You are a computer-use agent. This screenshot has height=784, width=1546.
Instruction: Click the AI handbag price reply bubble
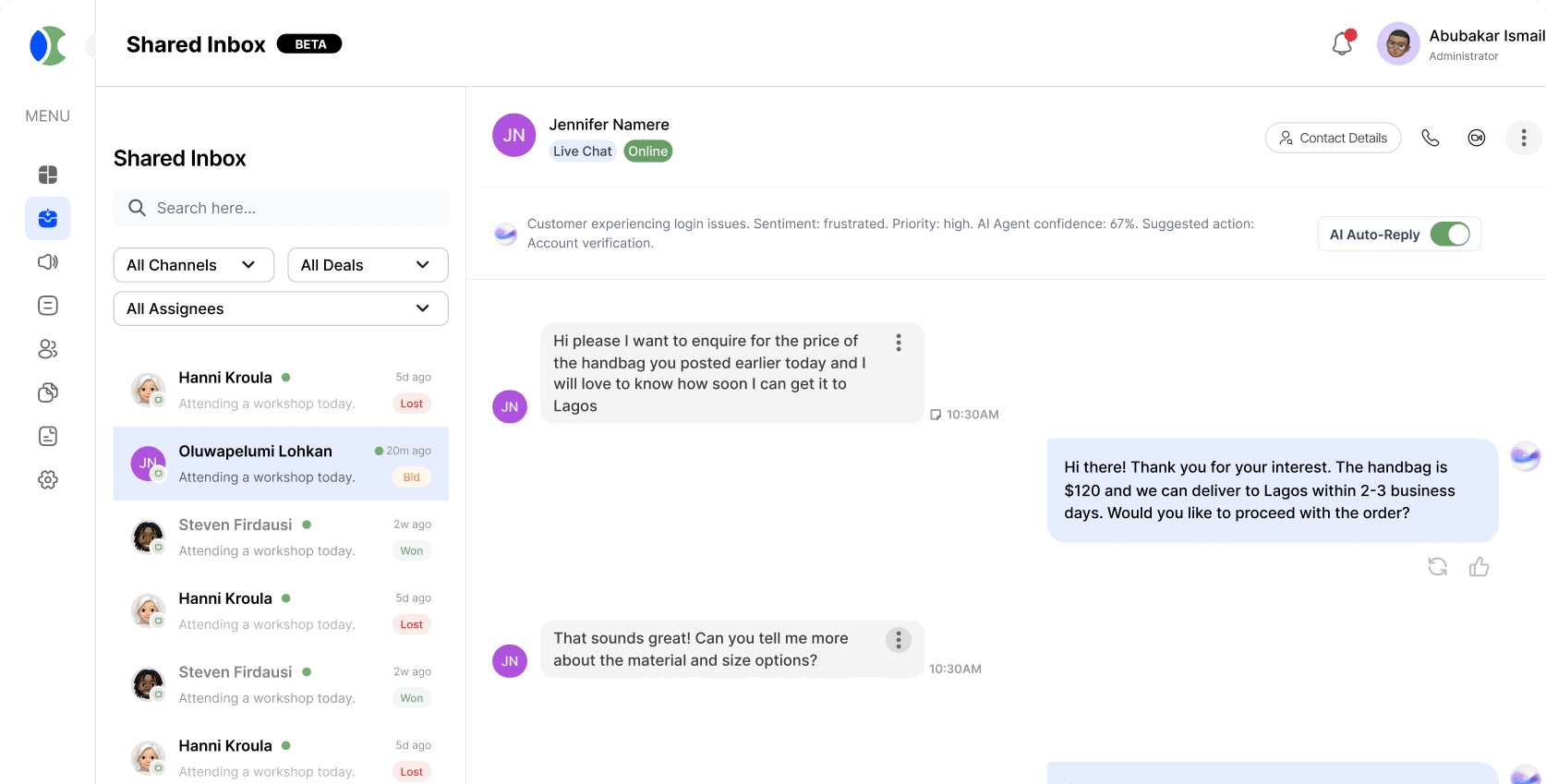(1273, 490)
